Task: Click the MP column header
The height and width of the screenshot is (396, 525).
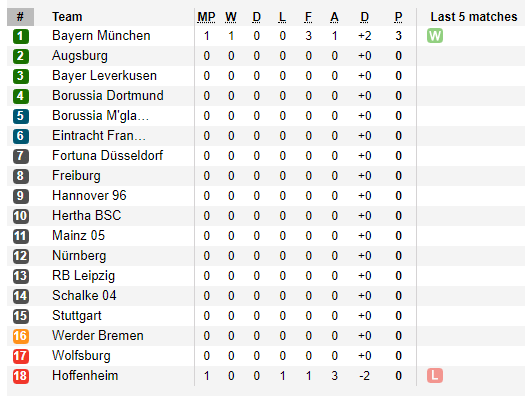Action: (206, 17)
